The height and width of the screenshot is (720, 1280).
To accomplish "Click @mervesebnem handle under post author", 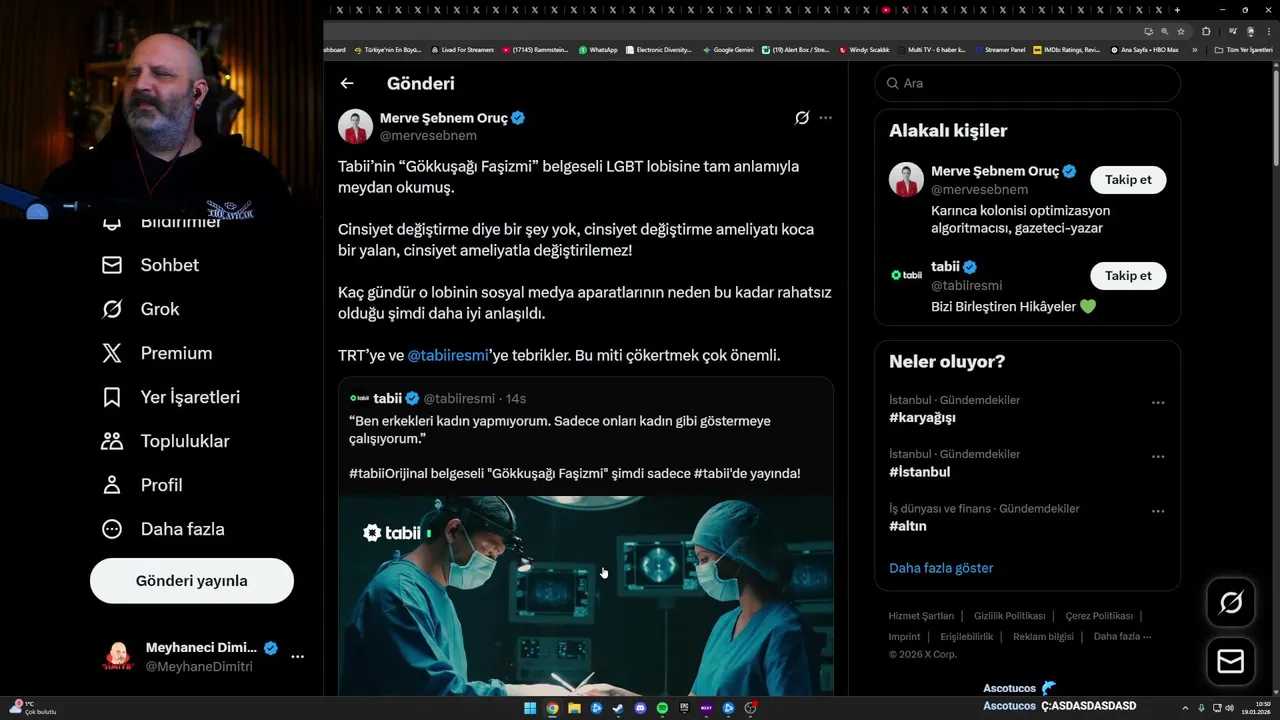I will click(428, 136).
